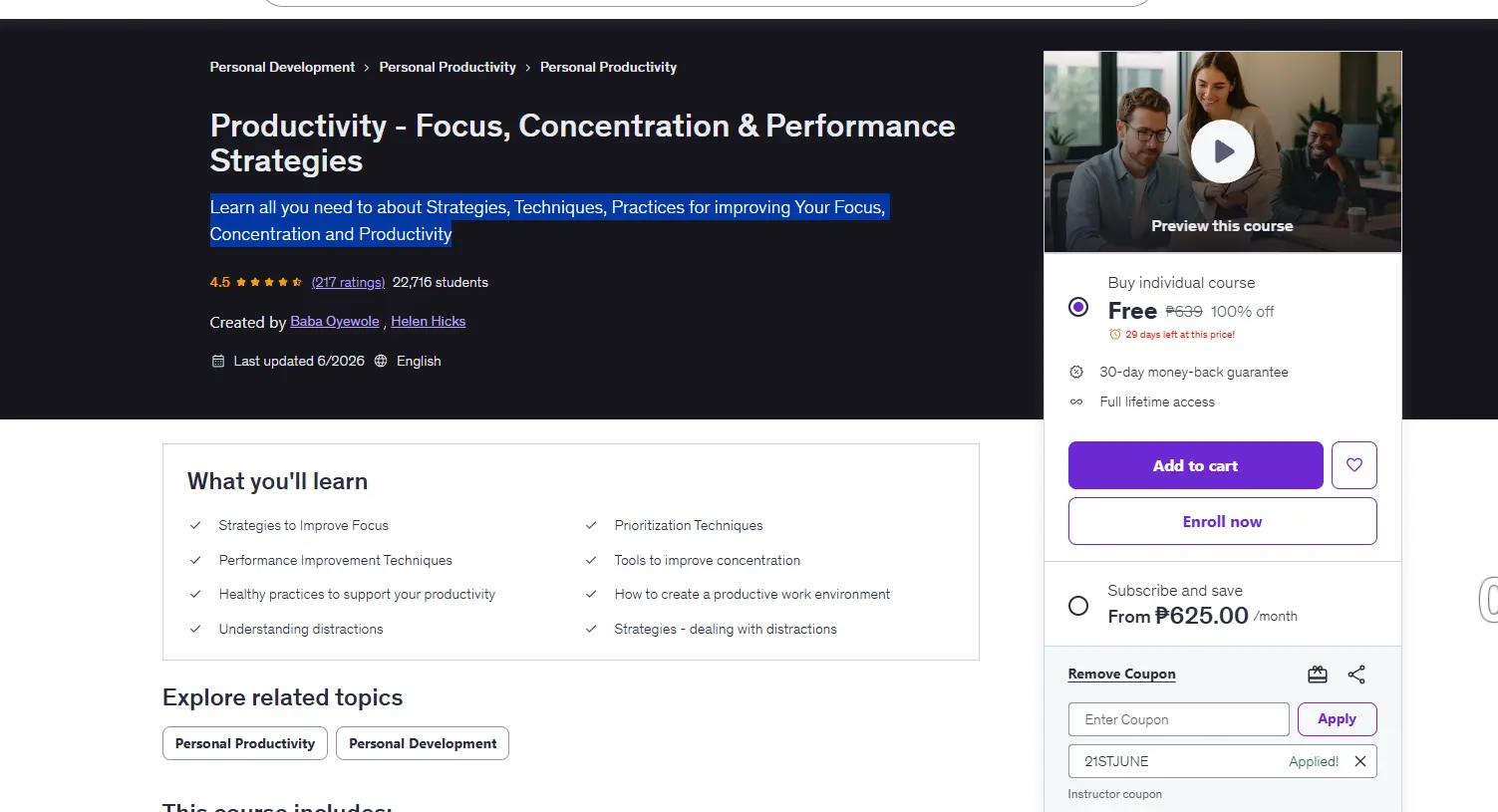Open Personal Development related topic tag

pyautogui.click(x=423, y=743)
